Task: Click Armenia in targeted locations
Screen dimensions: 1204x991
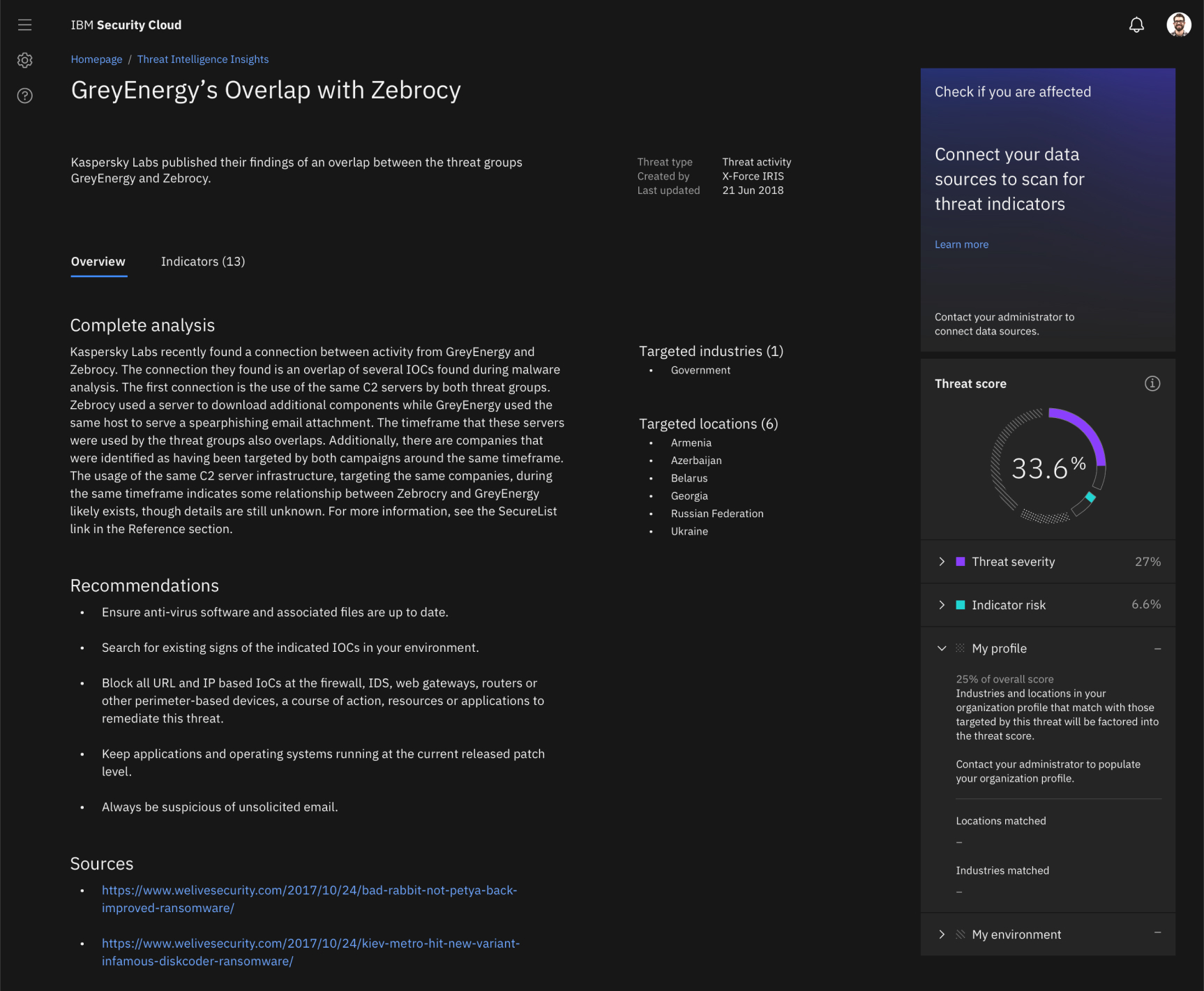Action: (x=691, y=442)
